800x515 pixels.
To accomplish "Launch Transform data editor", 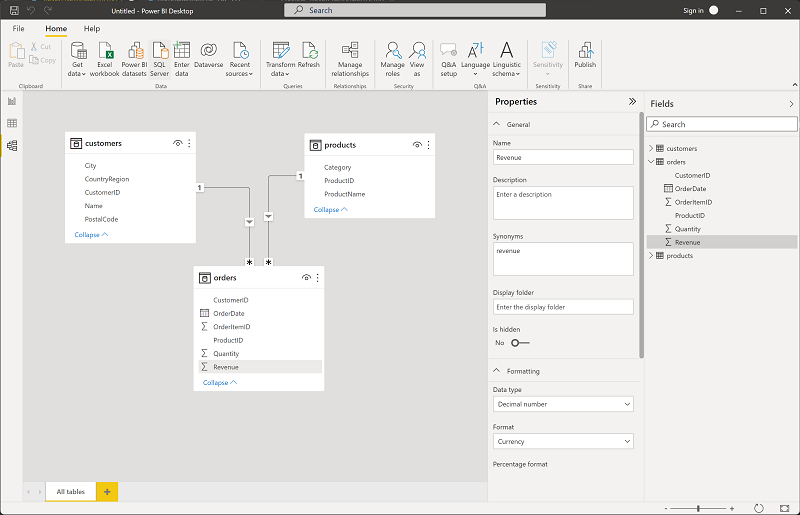I will click(280, 59).
